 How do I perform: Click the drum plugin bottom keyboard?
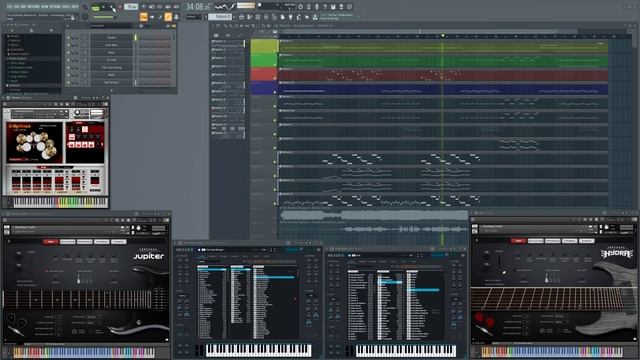(x=60, y=202)
